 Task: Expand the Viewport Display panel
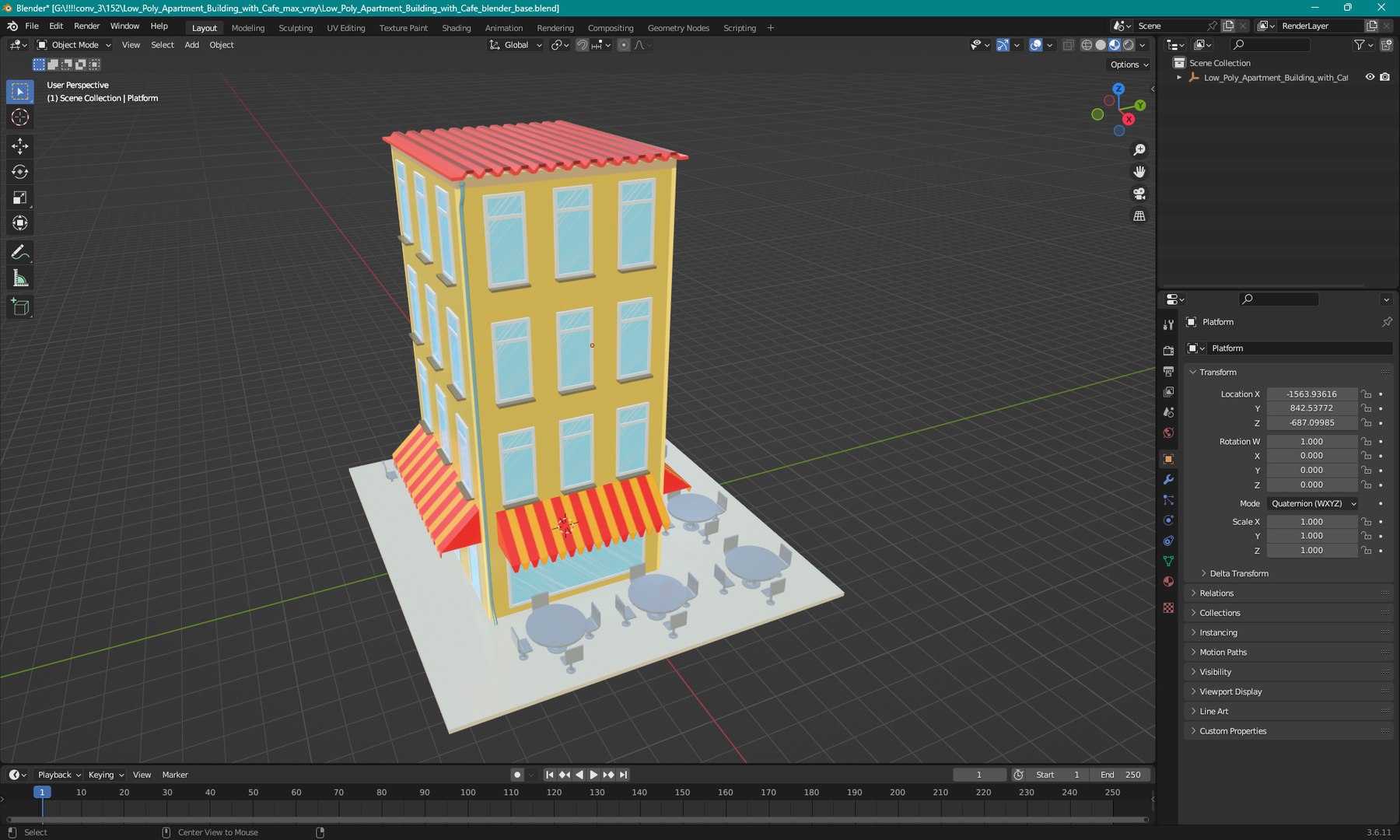tap(1230, 692)
